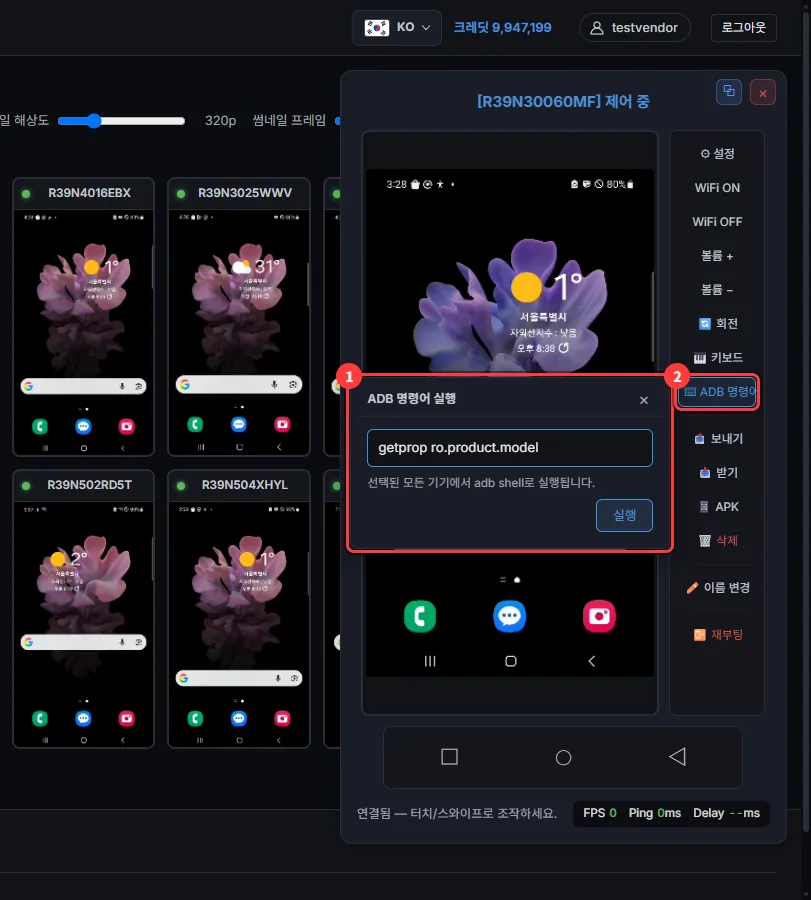This screenshot has width=811, height=900.
Task: Select device thumbnail R39N3025WWV
Action: 239,317
